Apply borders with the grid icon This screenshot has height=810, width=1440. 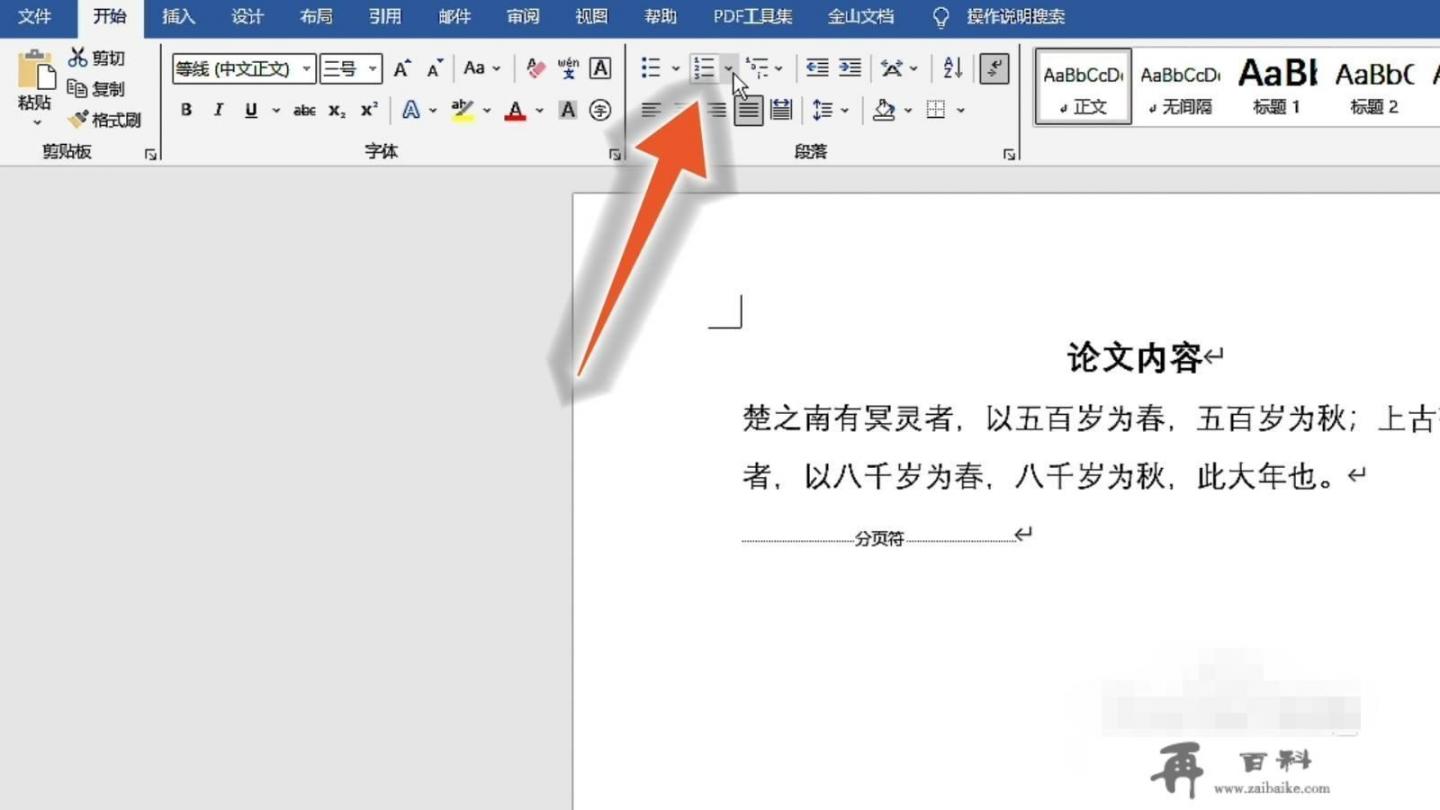tap(936, 110)
